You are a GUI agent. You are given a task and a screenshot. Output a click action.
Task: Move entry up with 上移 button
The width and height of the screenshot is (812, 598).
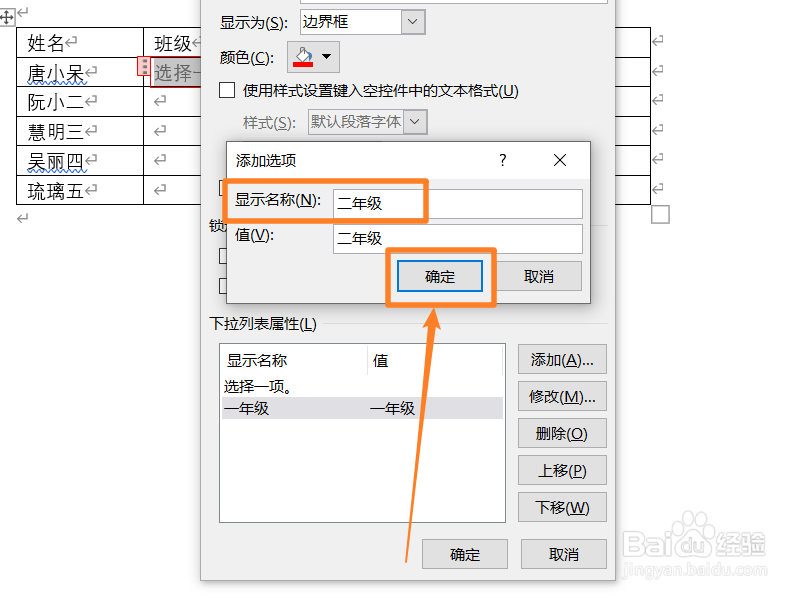click(562, 470)
